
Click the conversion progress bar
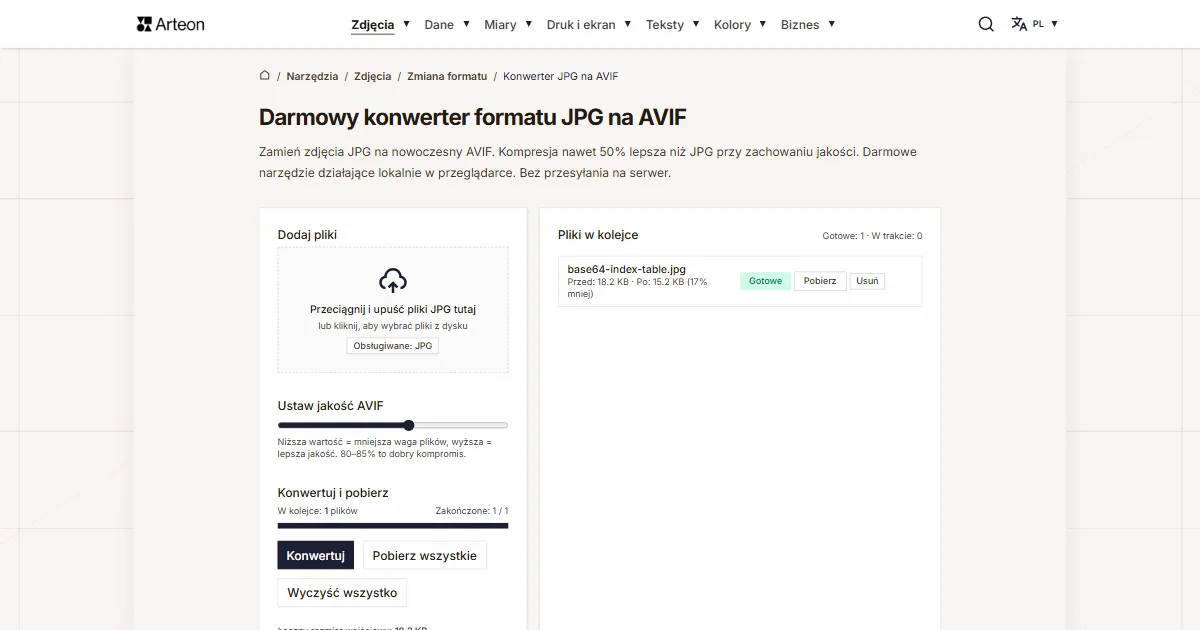(393, 525)
